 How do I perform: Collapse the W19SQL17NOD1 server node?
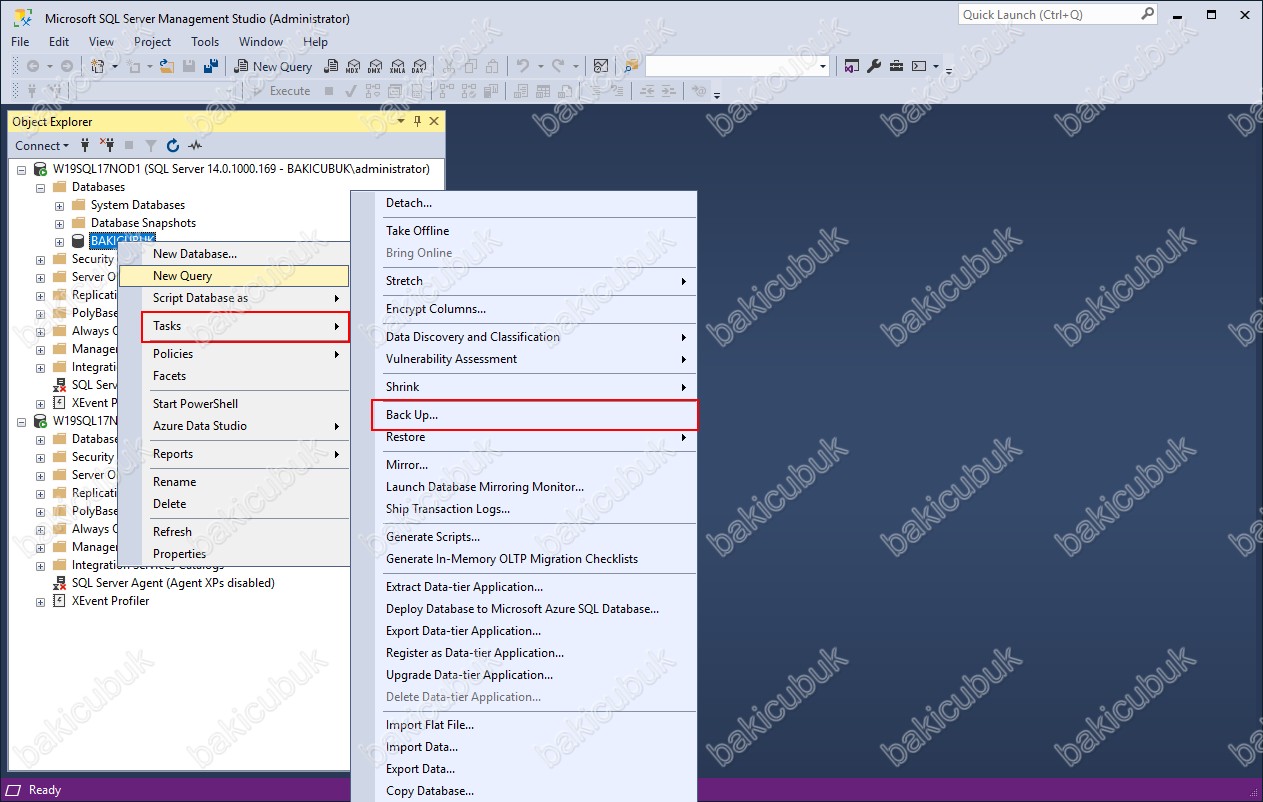click(22, 169)
